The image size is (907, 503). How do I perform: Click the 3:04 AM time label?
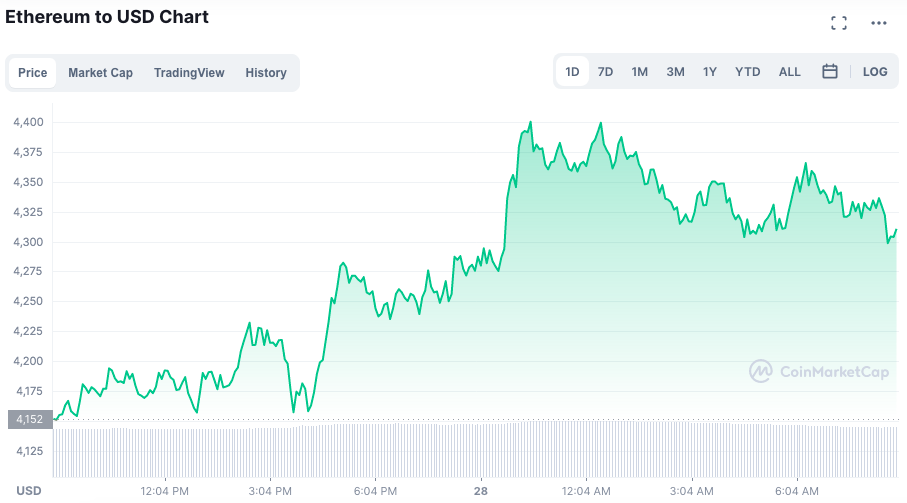click(x=692, y=491)
